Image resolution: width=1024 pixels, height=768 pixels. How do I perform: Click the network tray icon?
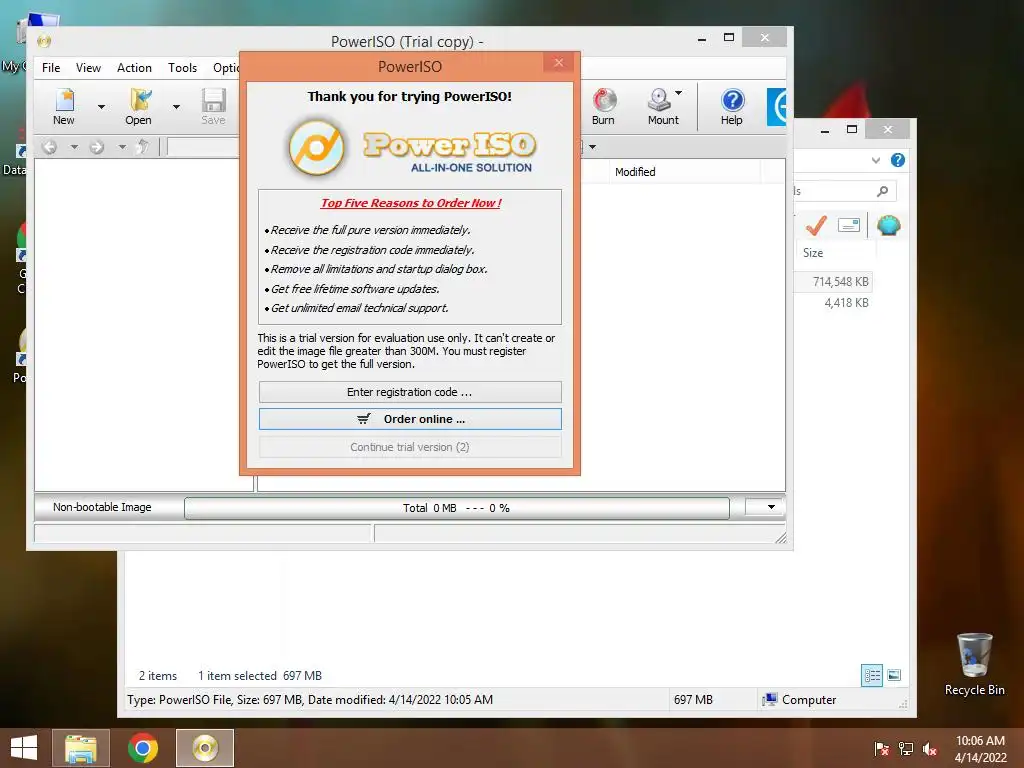tap(906, 748)
